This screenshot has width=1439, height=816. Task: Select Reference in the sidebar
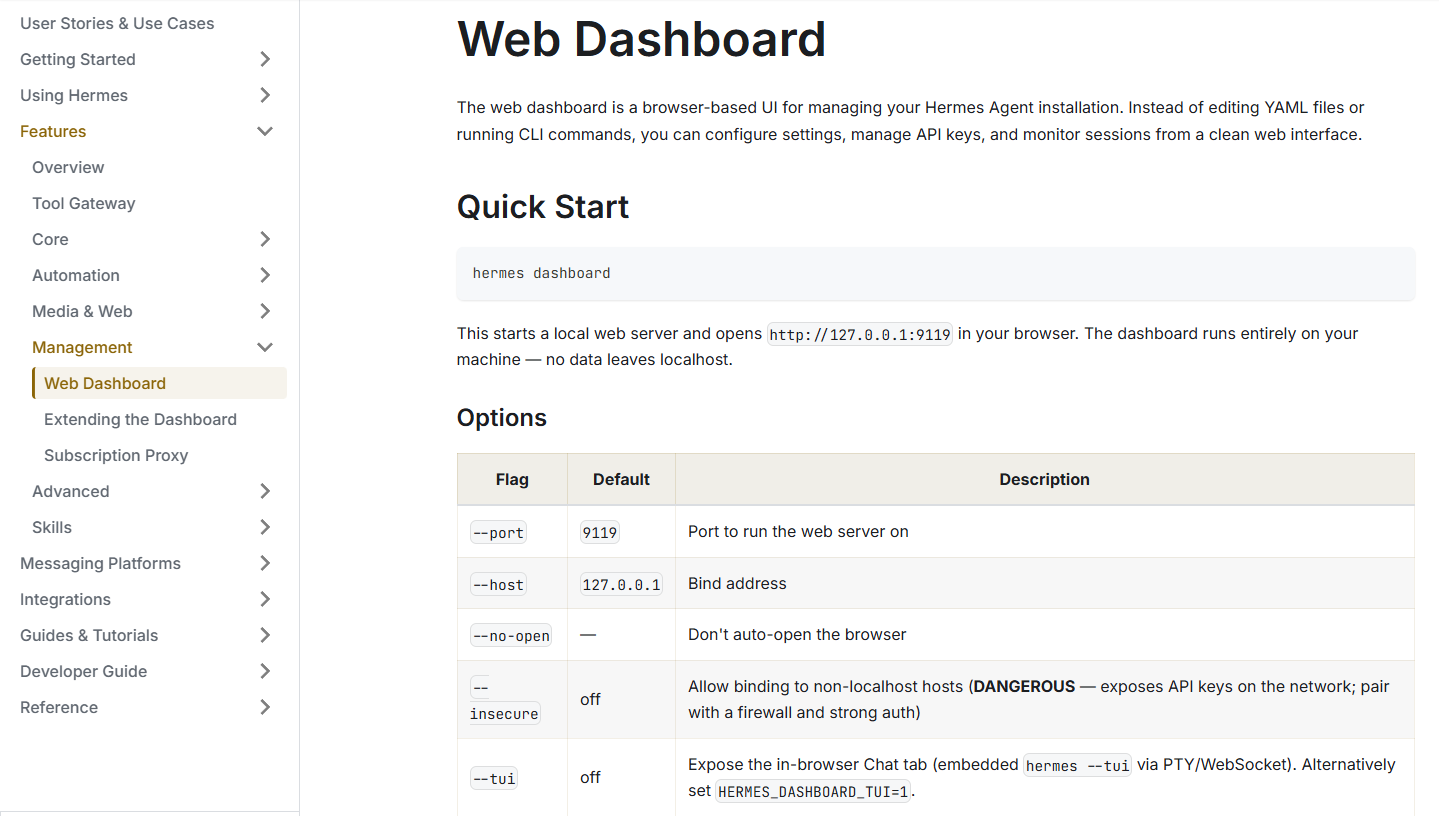point(59,707)
